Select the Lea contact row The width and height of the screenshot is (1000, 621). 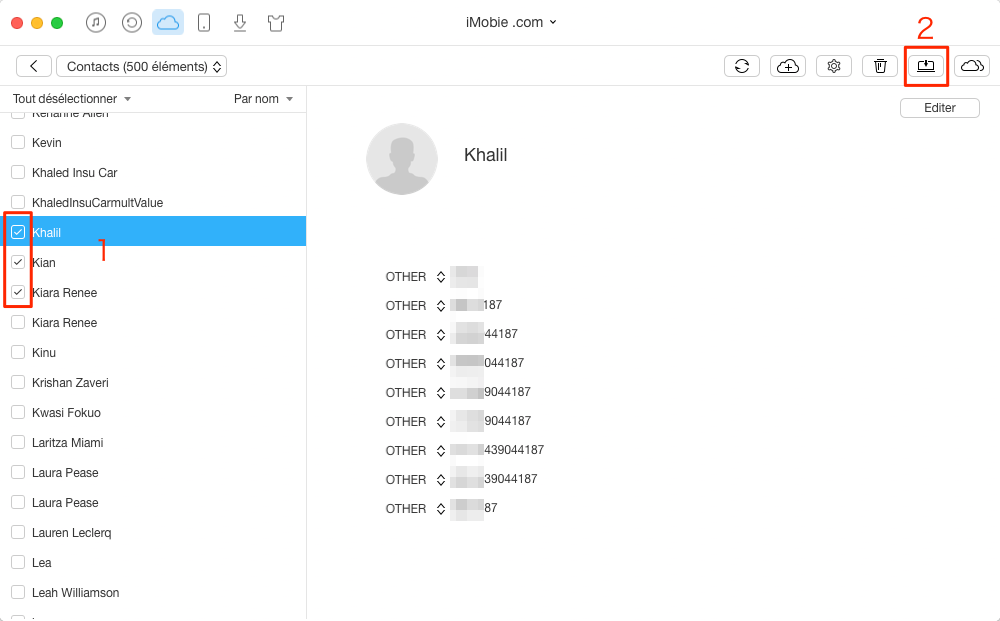tap(153, 562)
